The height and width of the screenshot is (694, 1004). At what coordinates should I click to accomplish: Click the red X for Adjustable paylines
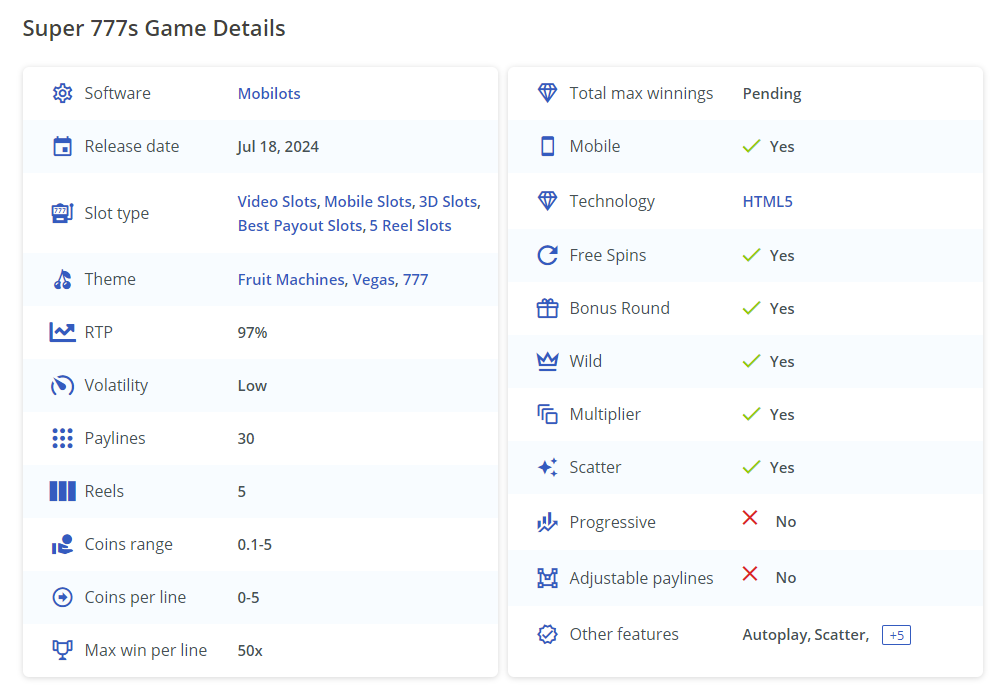(x=750, y=574)
